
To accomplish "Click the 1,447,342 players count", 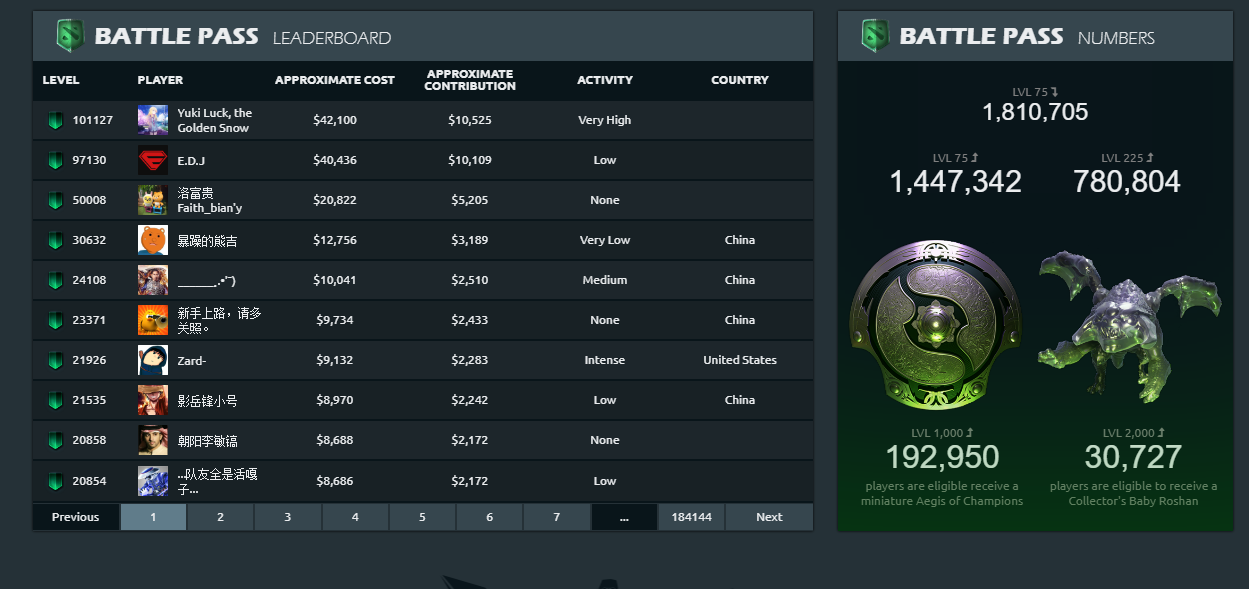I will (955, 182).
